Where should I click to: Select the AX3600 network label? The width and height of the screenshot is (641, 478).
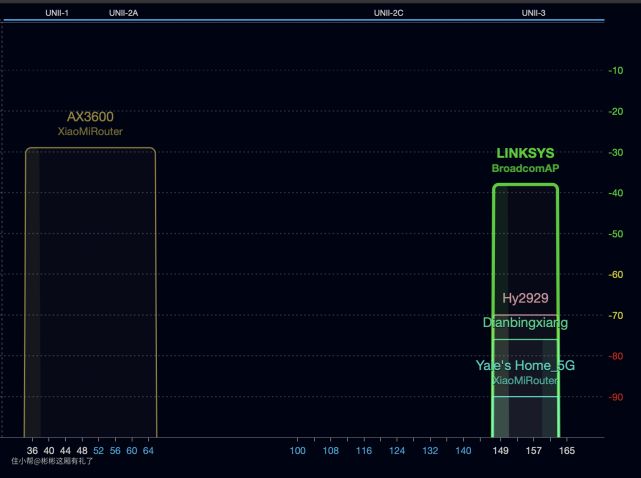pyautogui.click(x=90, y=117)
